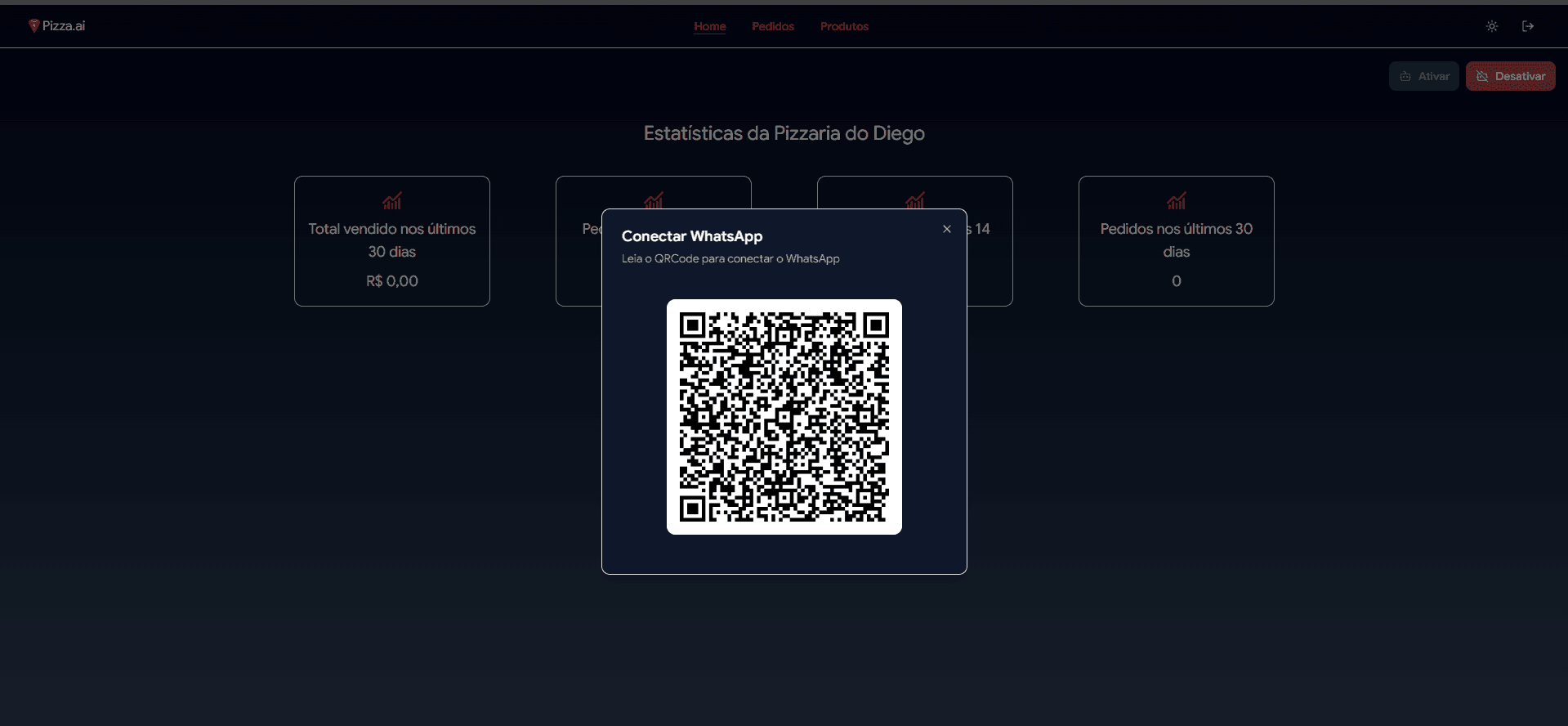The height and width of the screenshot is (726, 1568).
Task: Click the WhatsApp QR code image
Action: click(784, 417)
